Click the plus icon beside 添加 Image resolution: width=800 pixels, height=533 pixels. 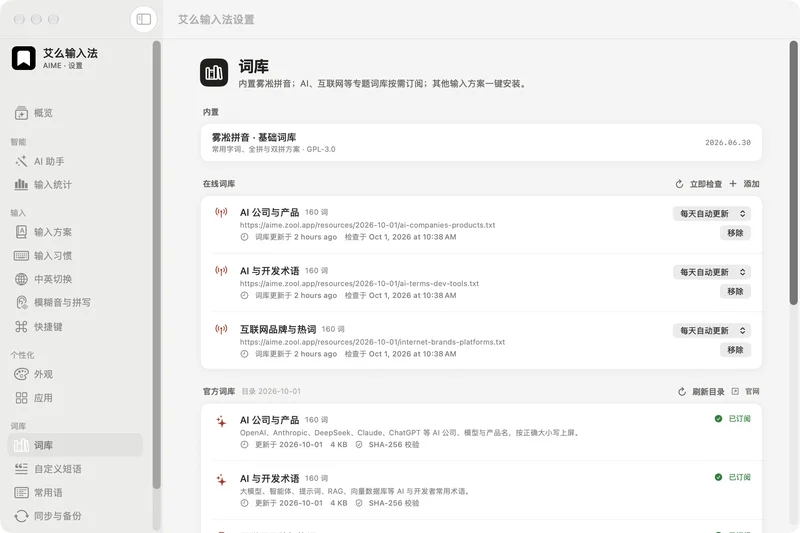[733, 184]
